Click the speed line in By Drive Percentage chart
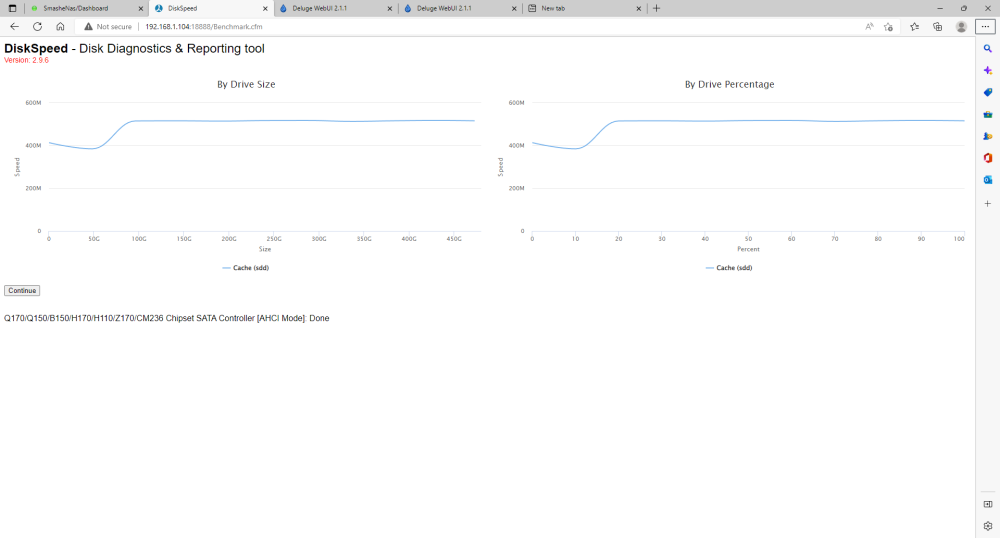Screen dimensions: 1000x538 [x=748, y=121]
